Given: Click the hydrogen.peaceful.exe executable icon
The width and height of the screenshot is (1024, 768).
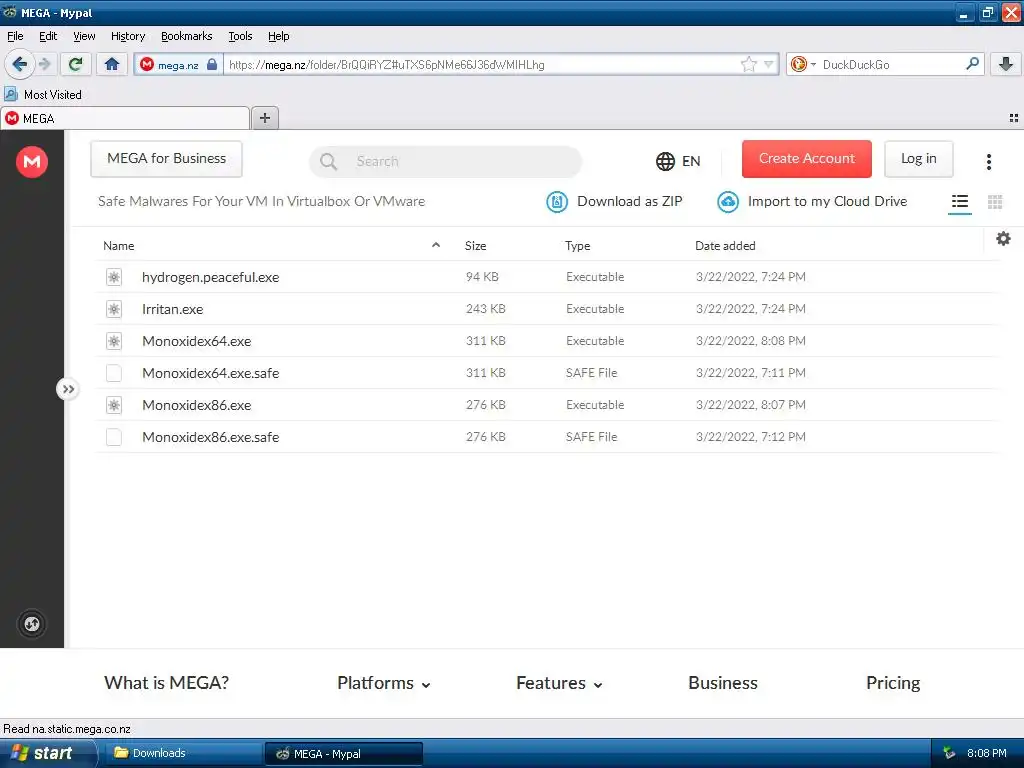Looking at the screenshot, I should (x=114, y=277).
